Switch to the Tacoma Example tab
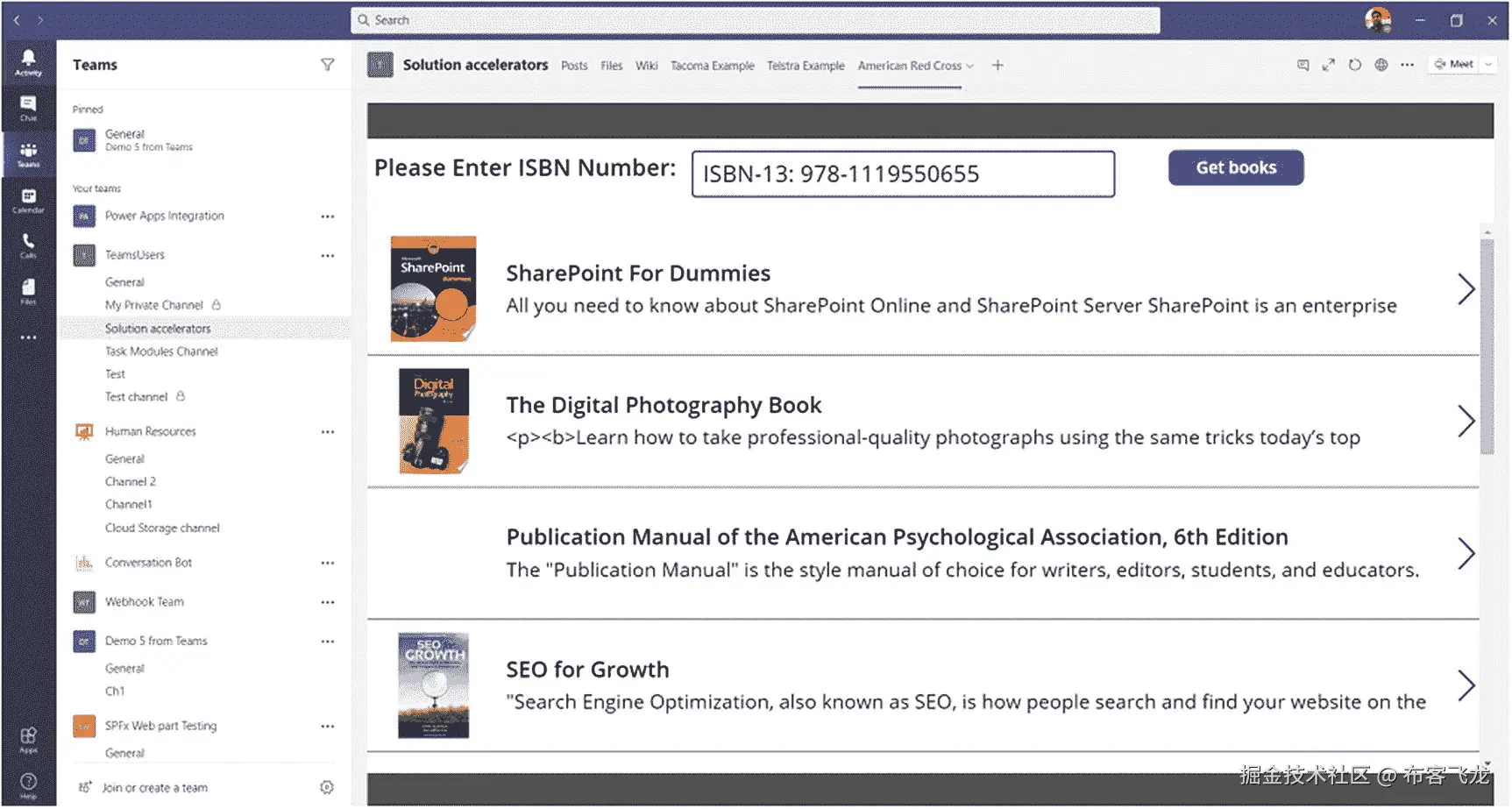The height and width of the screenshot is (809, 1512). (x=713, y=66)
